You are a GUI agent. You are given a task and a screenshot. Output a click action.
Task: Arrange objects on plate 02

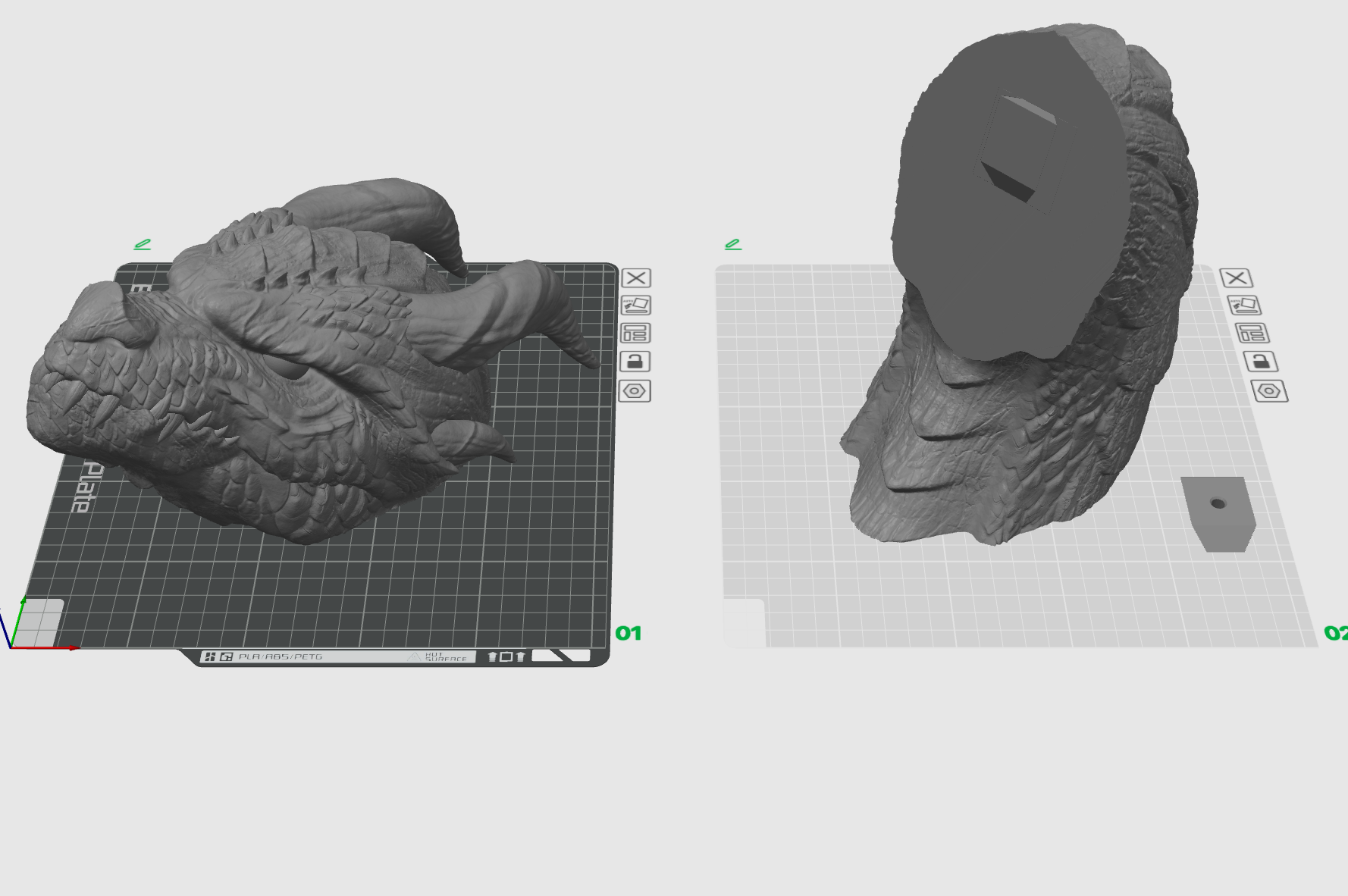pyautogui.click(x=1252, y=334)
